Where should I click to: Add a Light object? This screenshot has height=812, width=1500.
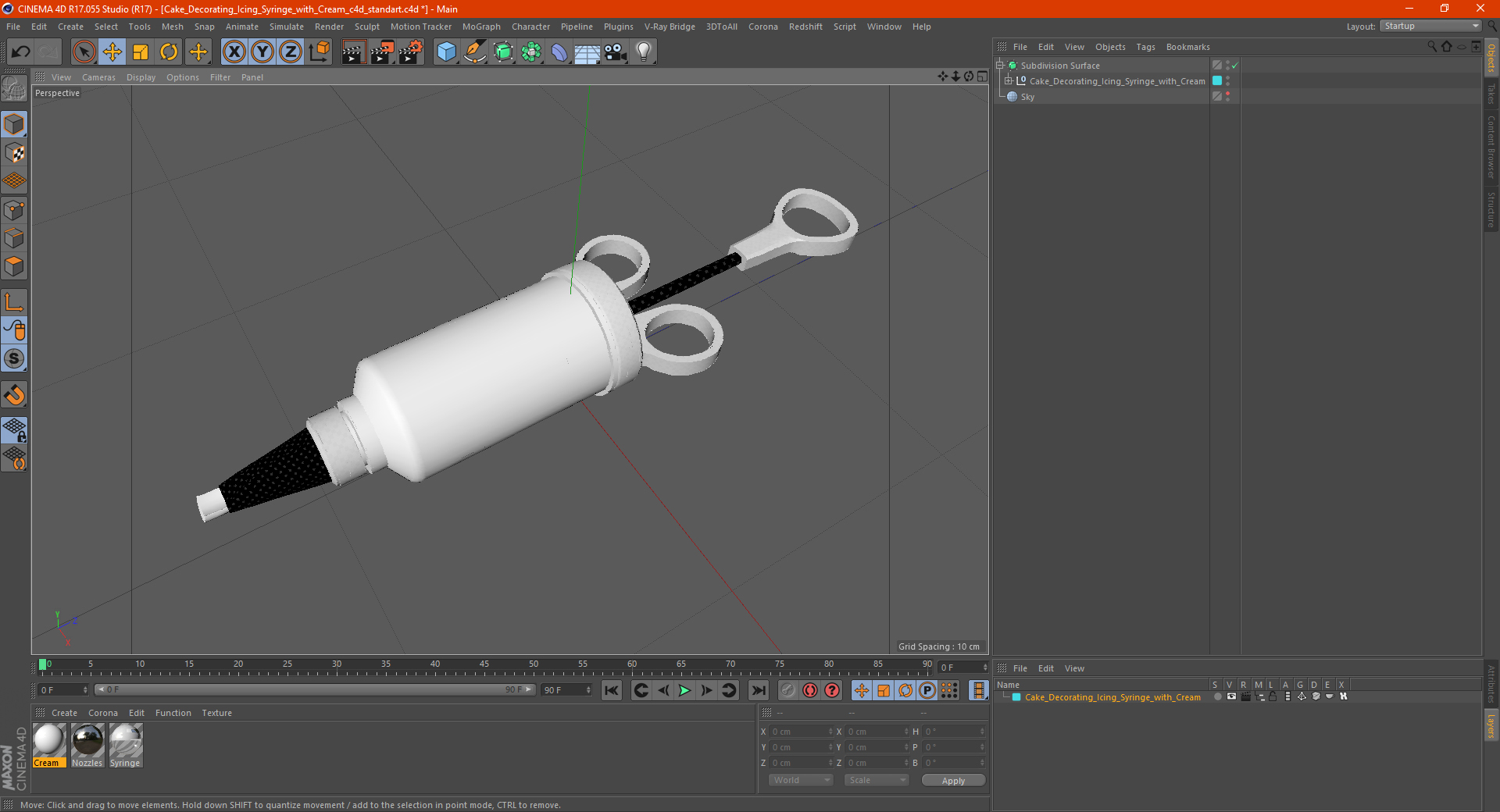pos(644,52)
